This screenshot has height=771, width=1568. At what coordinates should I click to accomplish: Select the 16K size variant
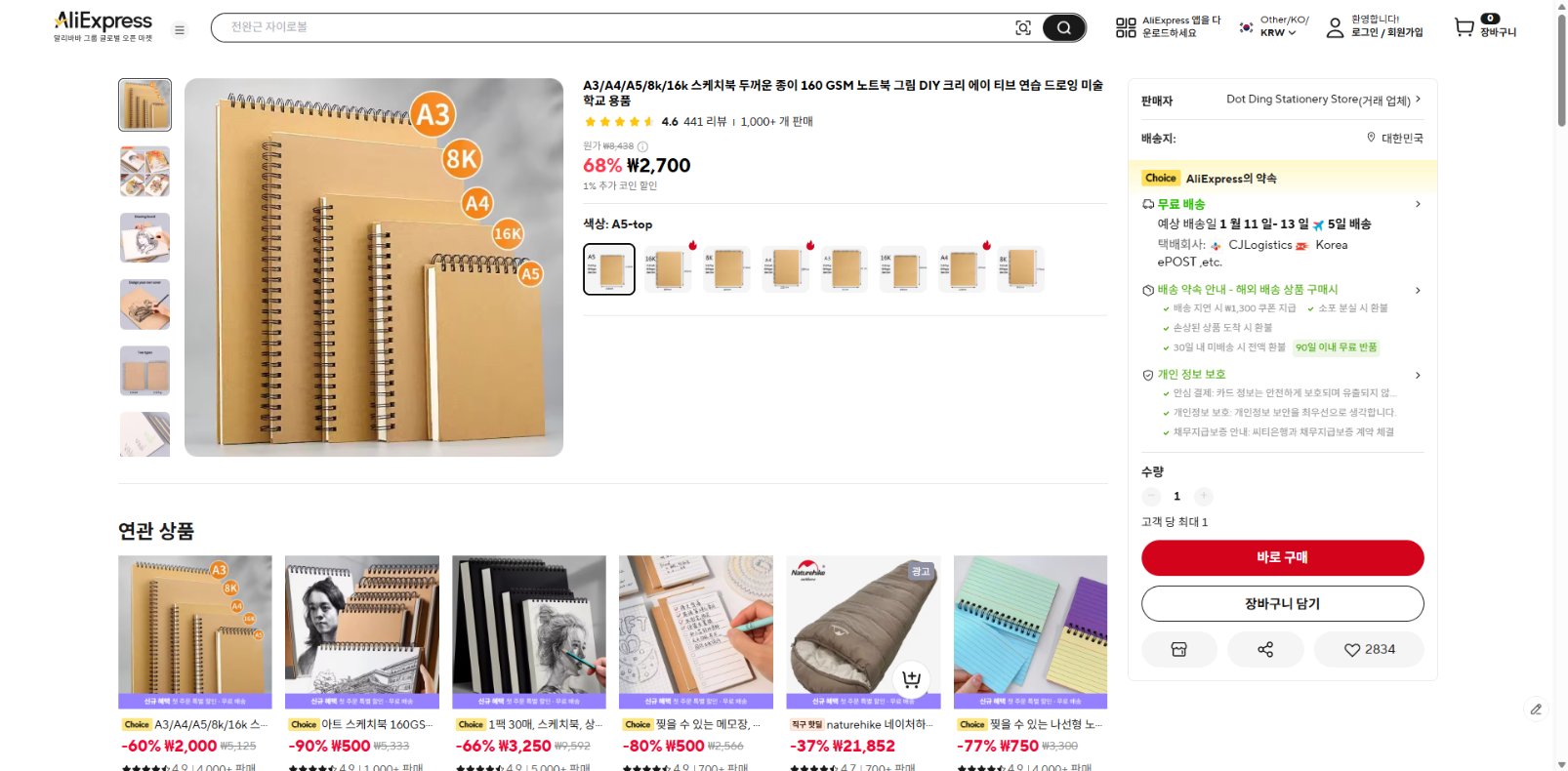click(668, 268)
